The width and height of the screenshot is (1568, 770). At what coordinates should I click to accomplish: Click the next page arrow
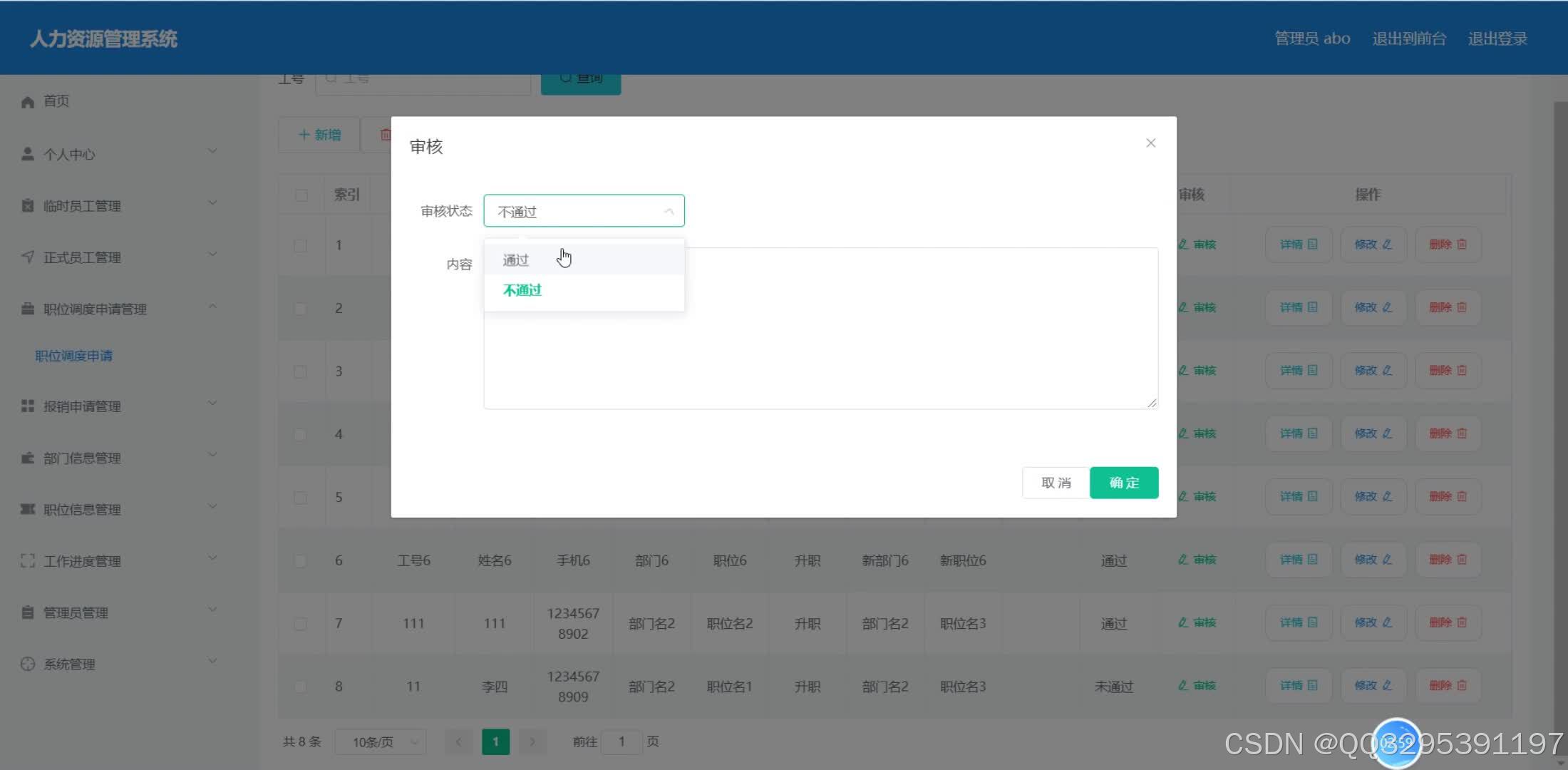[532, 741]
